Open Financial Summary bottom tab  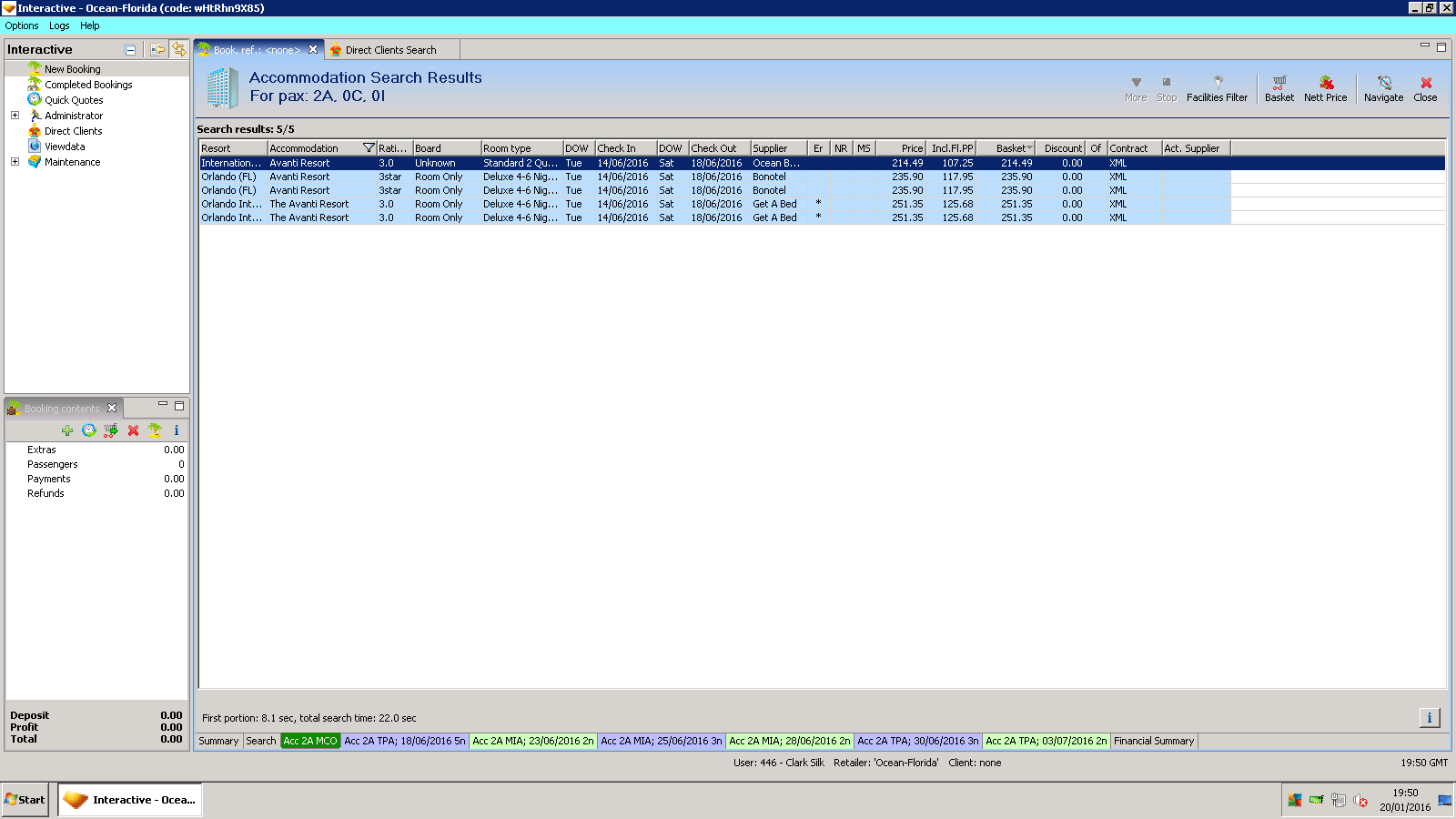(x=1153, y=741)
